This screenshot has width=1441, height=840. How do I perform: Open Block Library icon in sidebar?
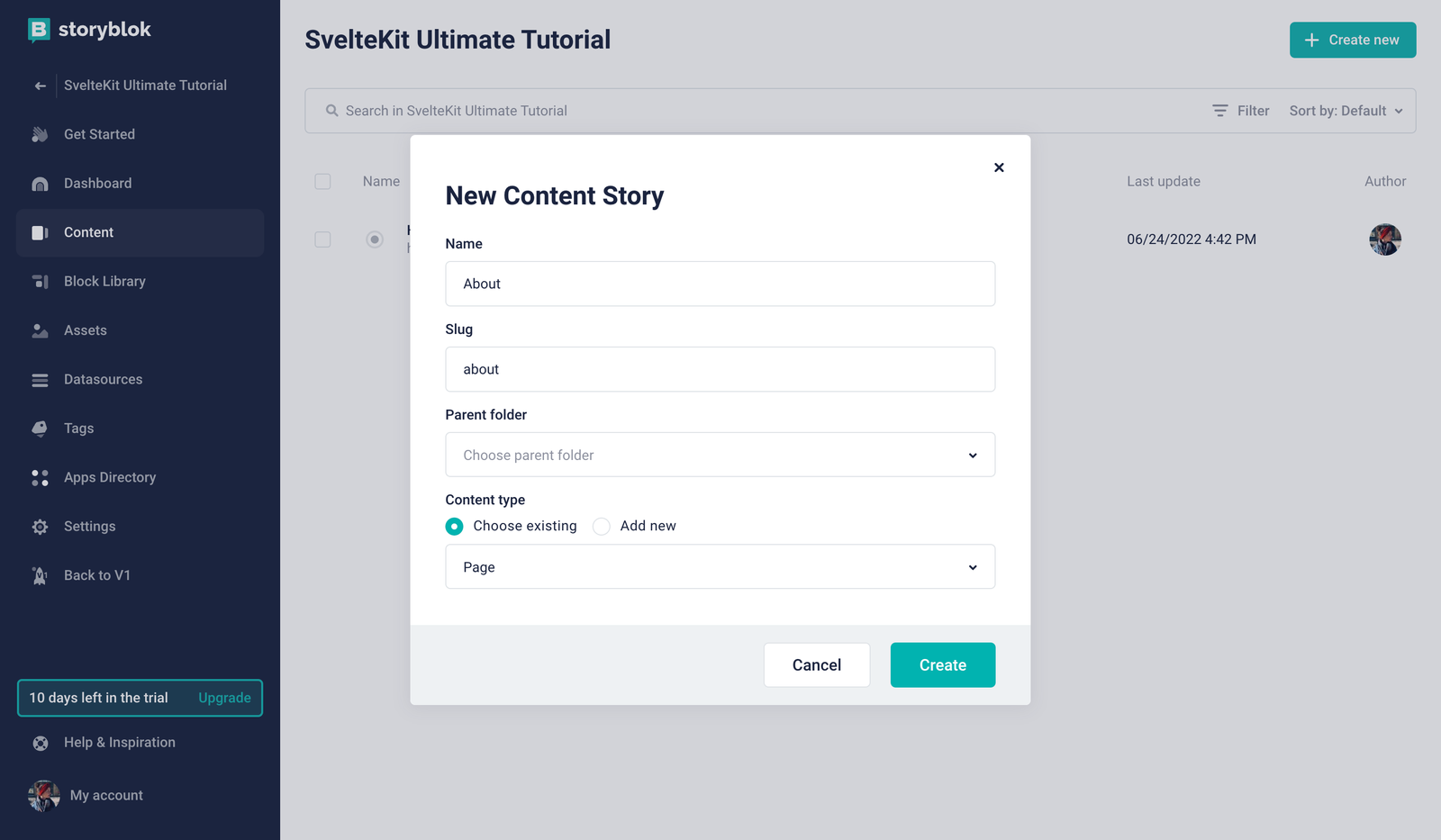pos(40,282)
